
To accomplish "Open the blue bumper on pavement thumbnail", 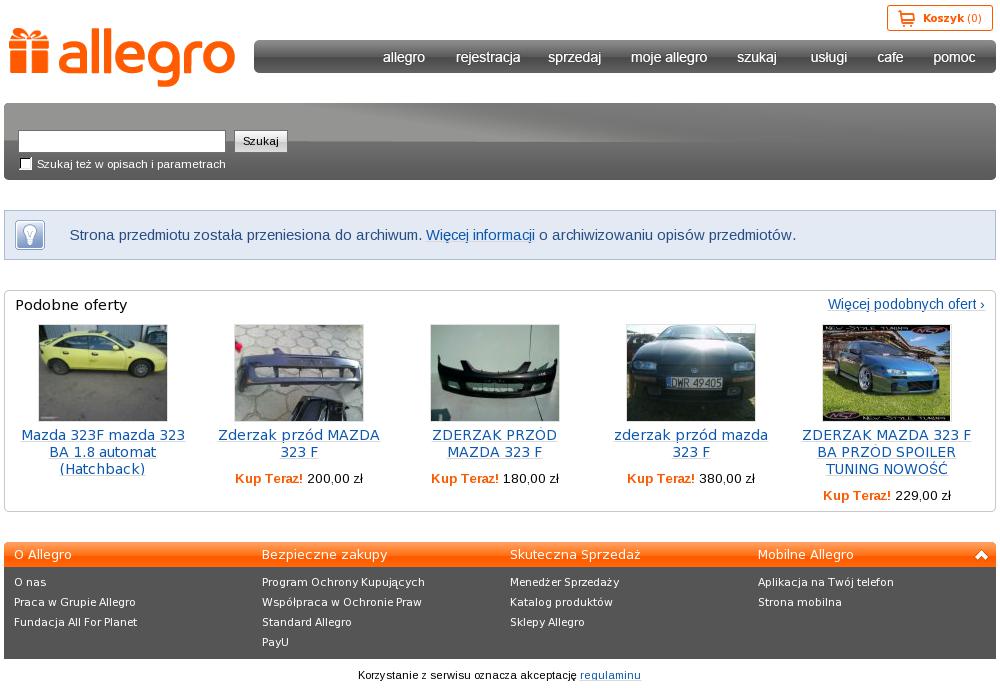I will pyautogui.click(x=299, y=373).
